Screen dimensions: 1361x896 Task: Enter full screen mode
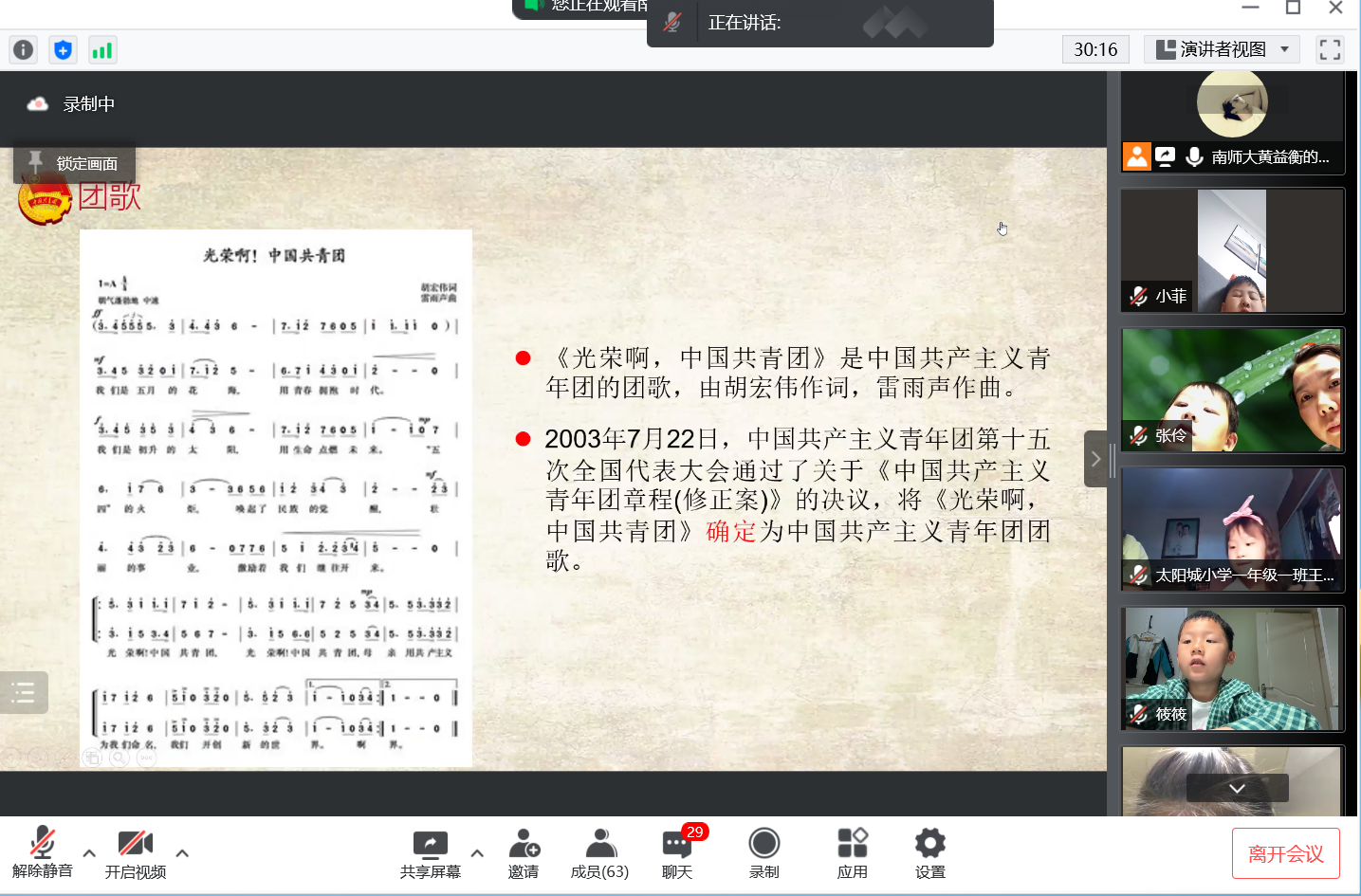(1330, 49)
